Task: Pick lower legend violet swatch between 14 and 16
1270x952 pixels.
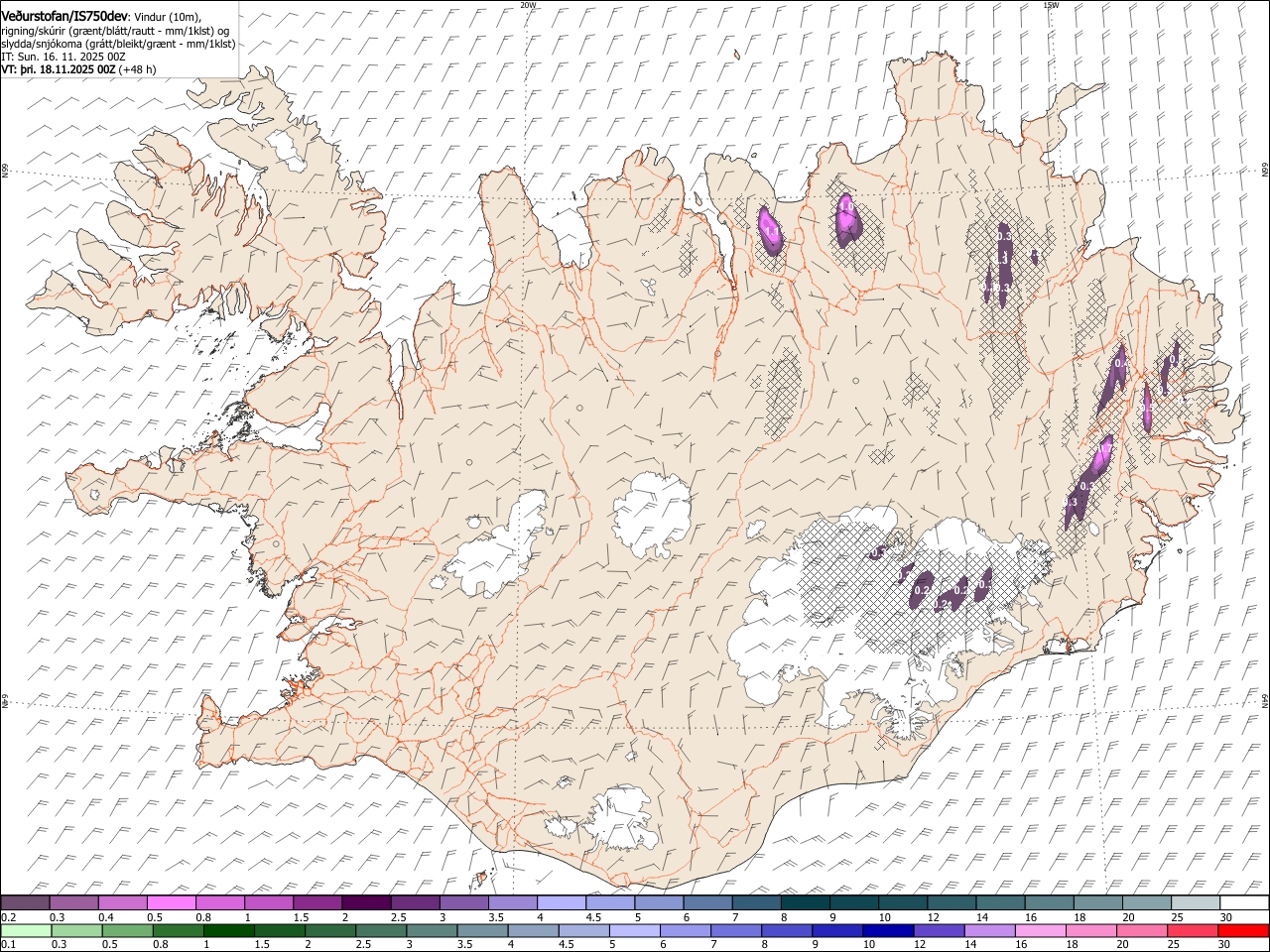Action: pos(988,930)
